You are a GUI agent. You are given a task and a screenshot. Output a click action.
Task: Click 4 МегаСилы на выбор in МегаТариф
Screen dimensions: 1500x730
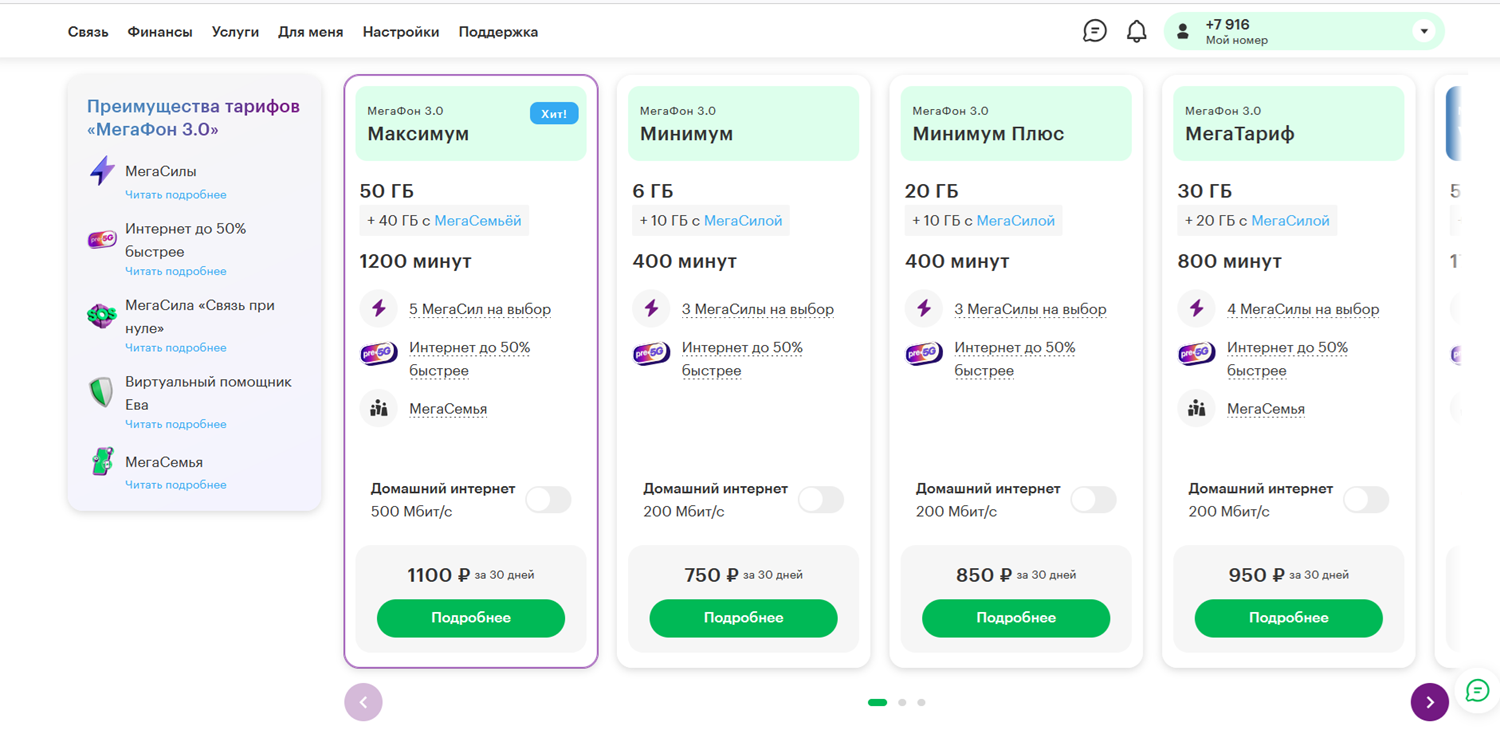coord(1303,309)
